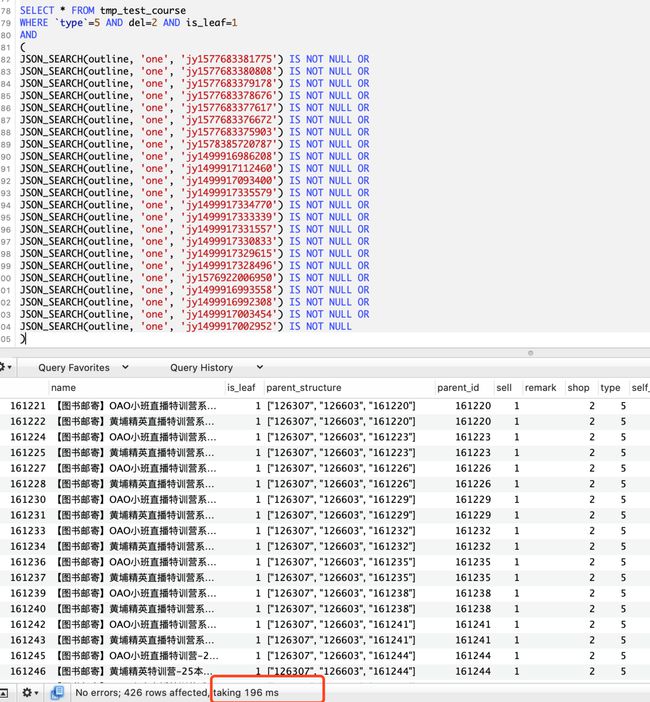Viewport: 650px width, 702px height.
Task: Click the 'taking 196 ms' status text
Action: coord(246,693)
